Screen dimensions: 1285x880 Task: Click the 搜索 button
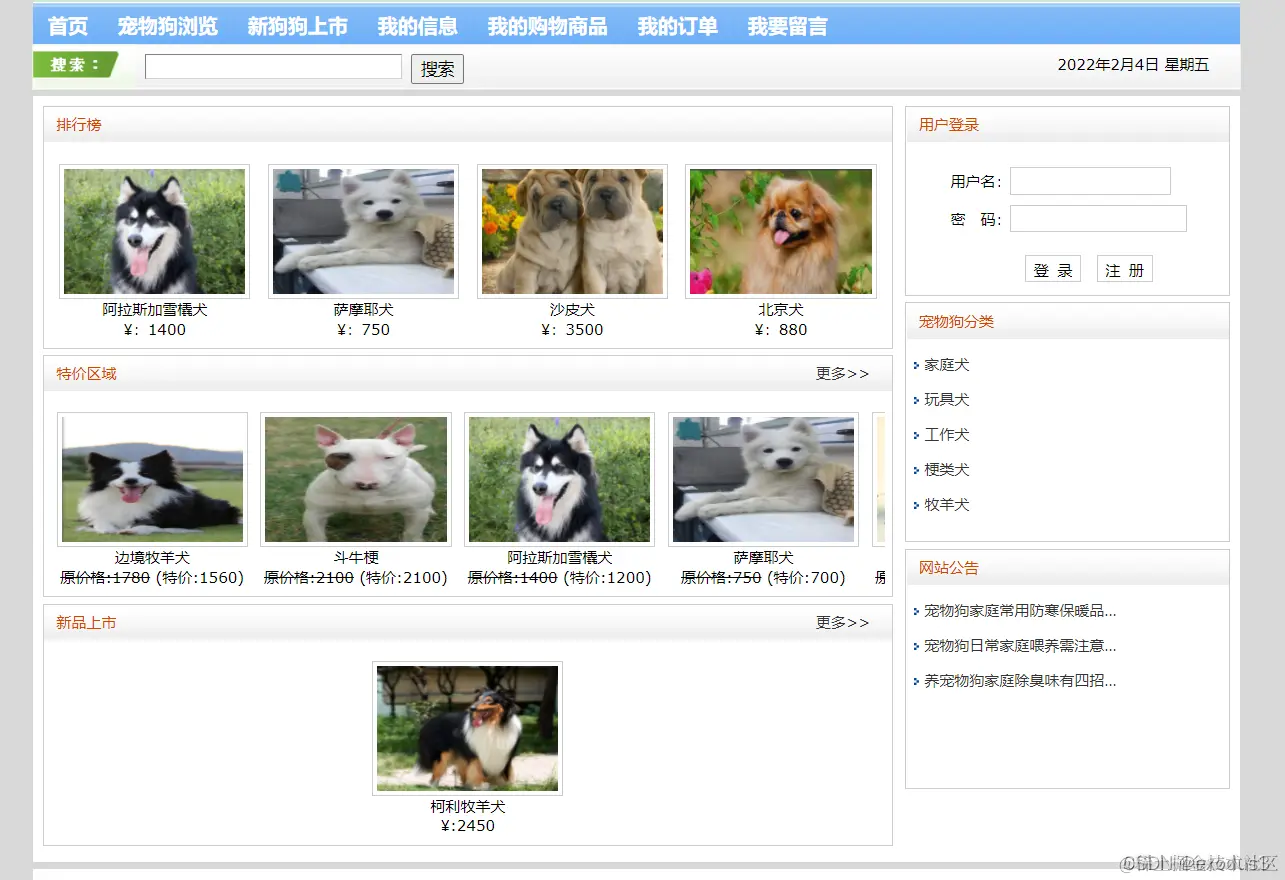point(437,68)
